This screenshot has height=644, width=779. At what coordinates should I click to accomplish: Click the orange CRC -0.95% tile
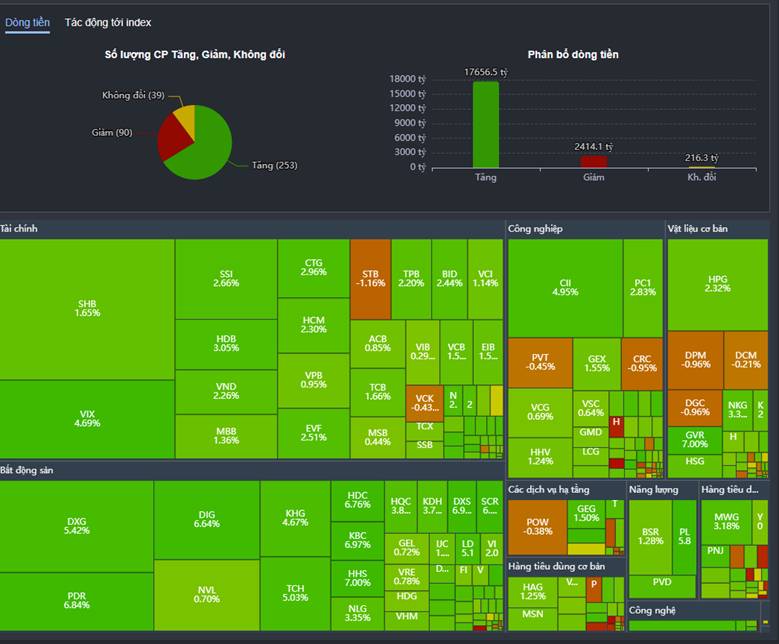click(642, 364)
